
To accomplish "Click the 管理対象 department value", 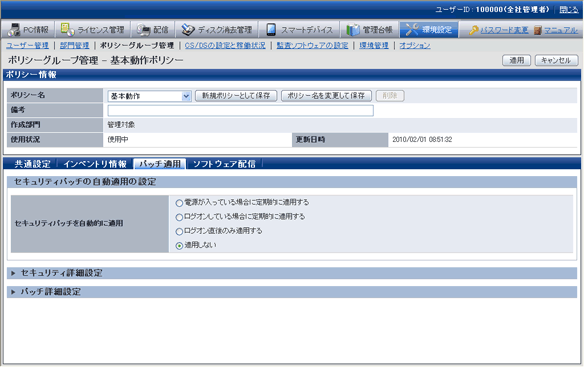I will 121,125.
